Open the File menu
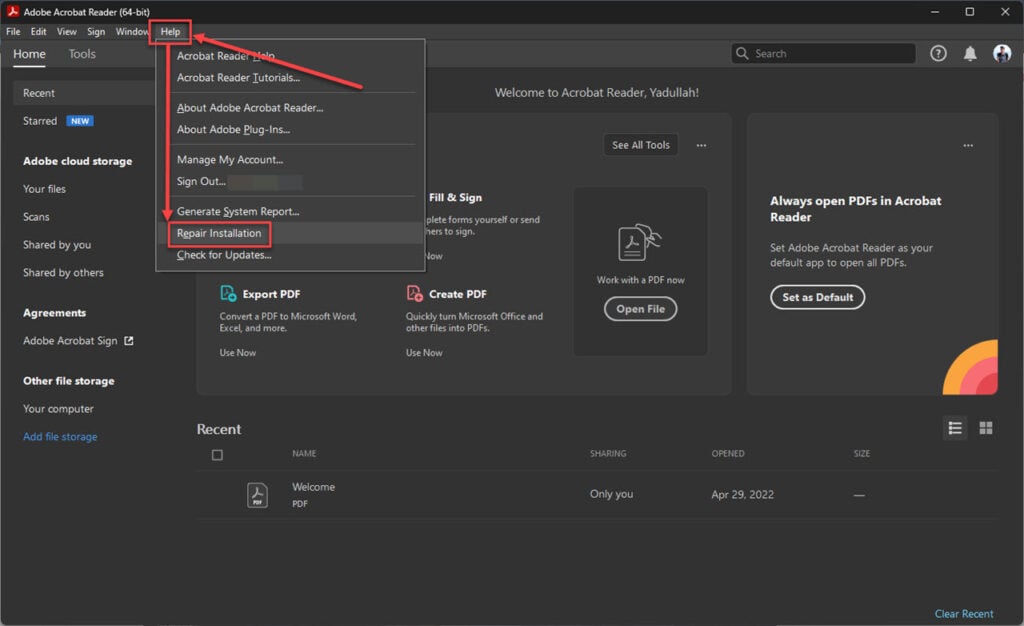Image resolution: width=1024 pixels, height=626 pixels. pos(13,31)
